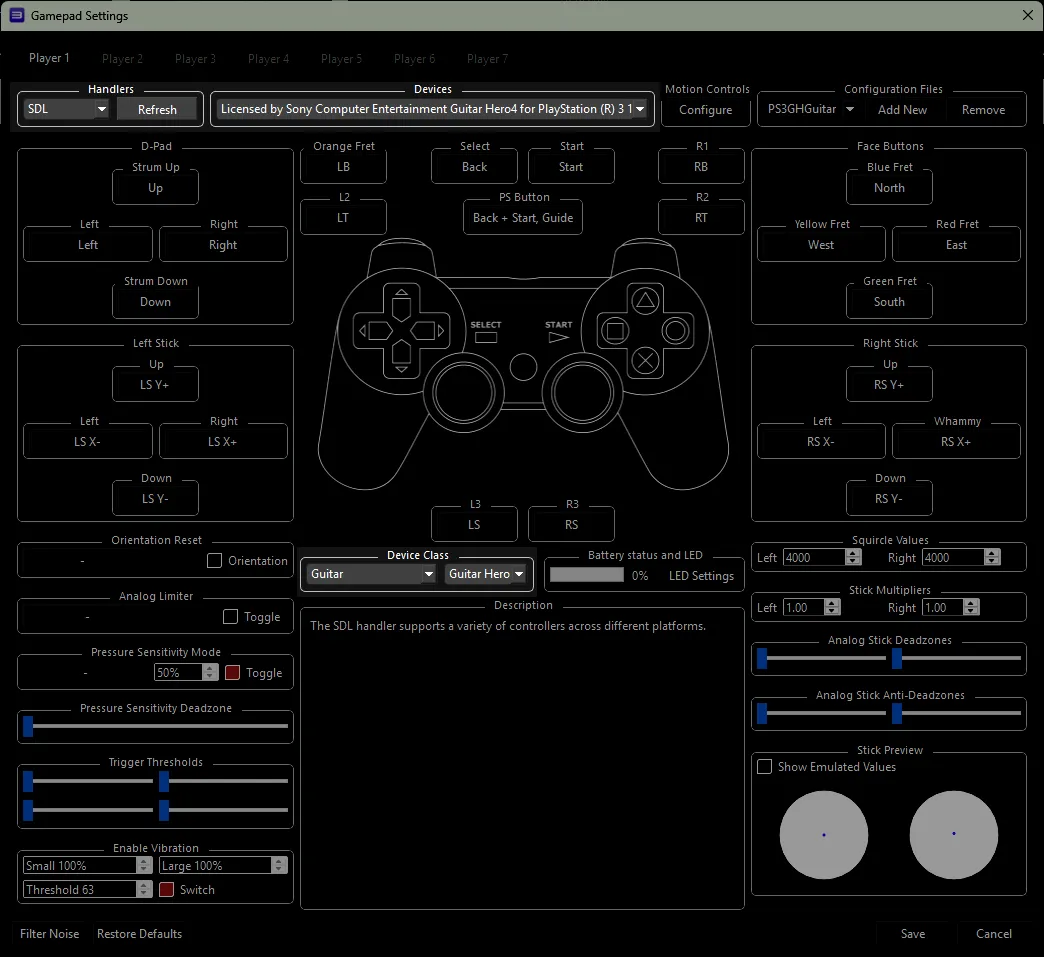Click right analog stick on controller diagram
Screen dimensions: 1044x957
click(x=583, y=393)
